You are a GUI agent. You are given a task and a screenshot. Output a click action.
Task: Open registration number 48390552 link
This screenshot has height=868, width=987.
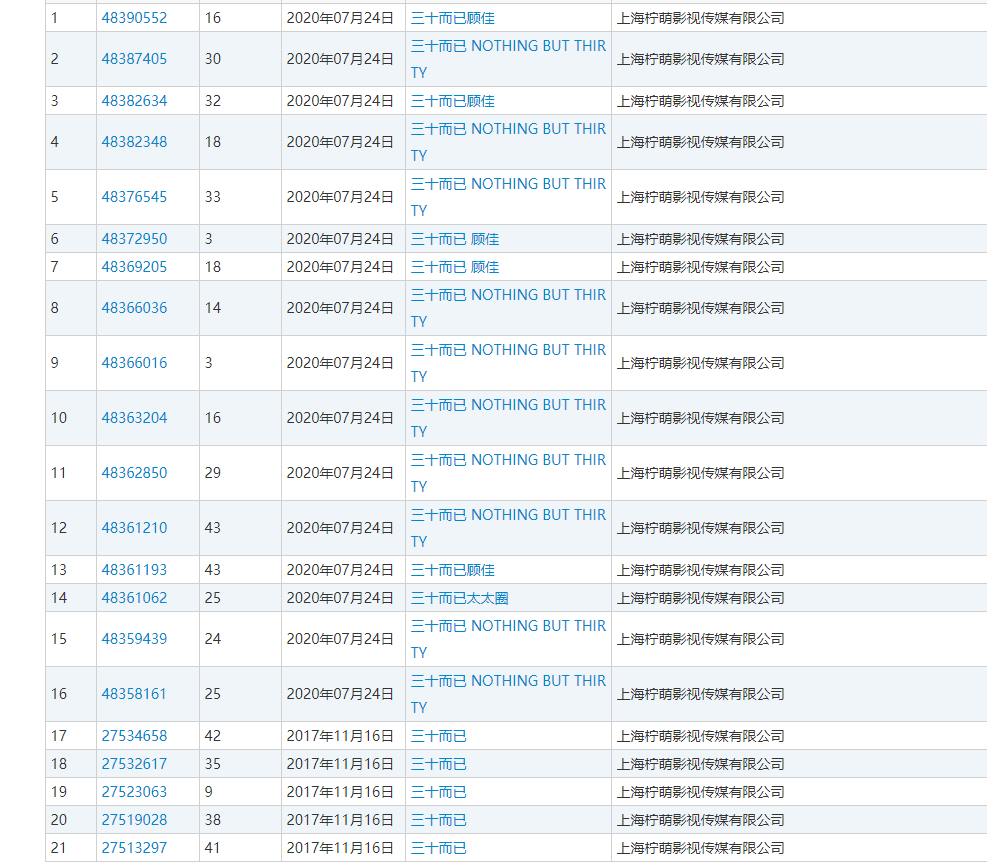[134, 18]
